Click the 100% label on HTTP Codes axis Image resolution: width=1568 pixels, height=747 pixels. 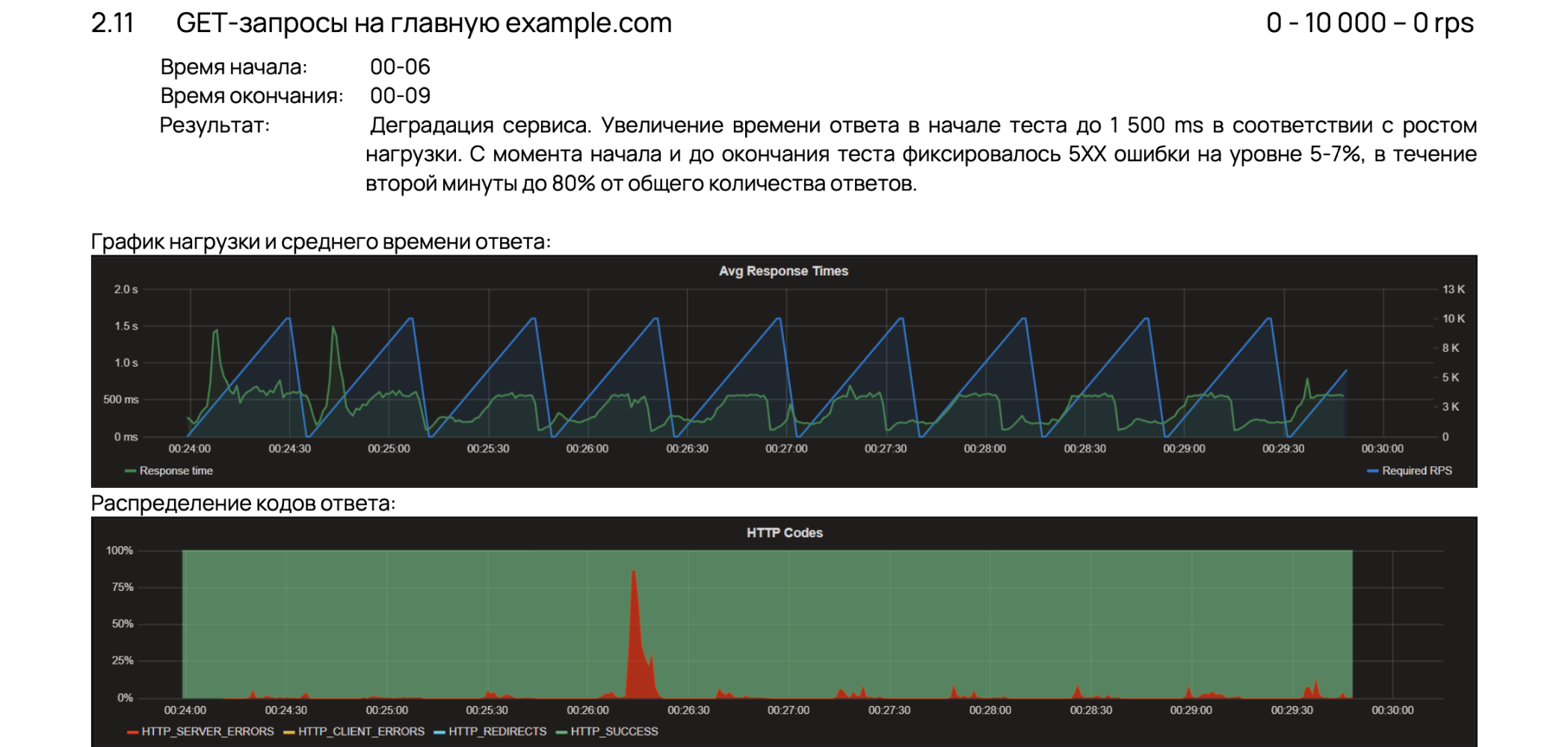coord(120,551)
